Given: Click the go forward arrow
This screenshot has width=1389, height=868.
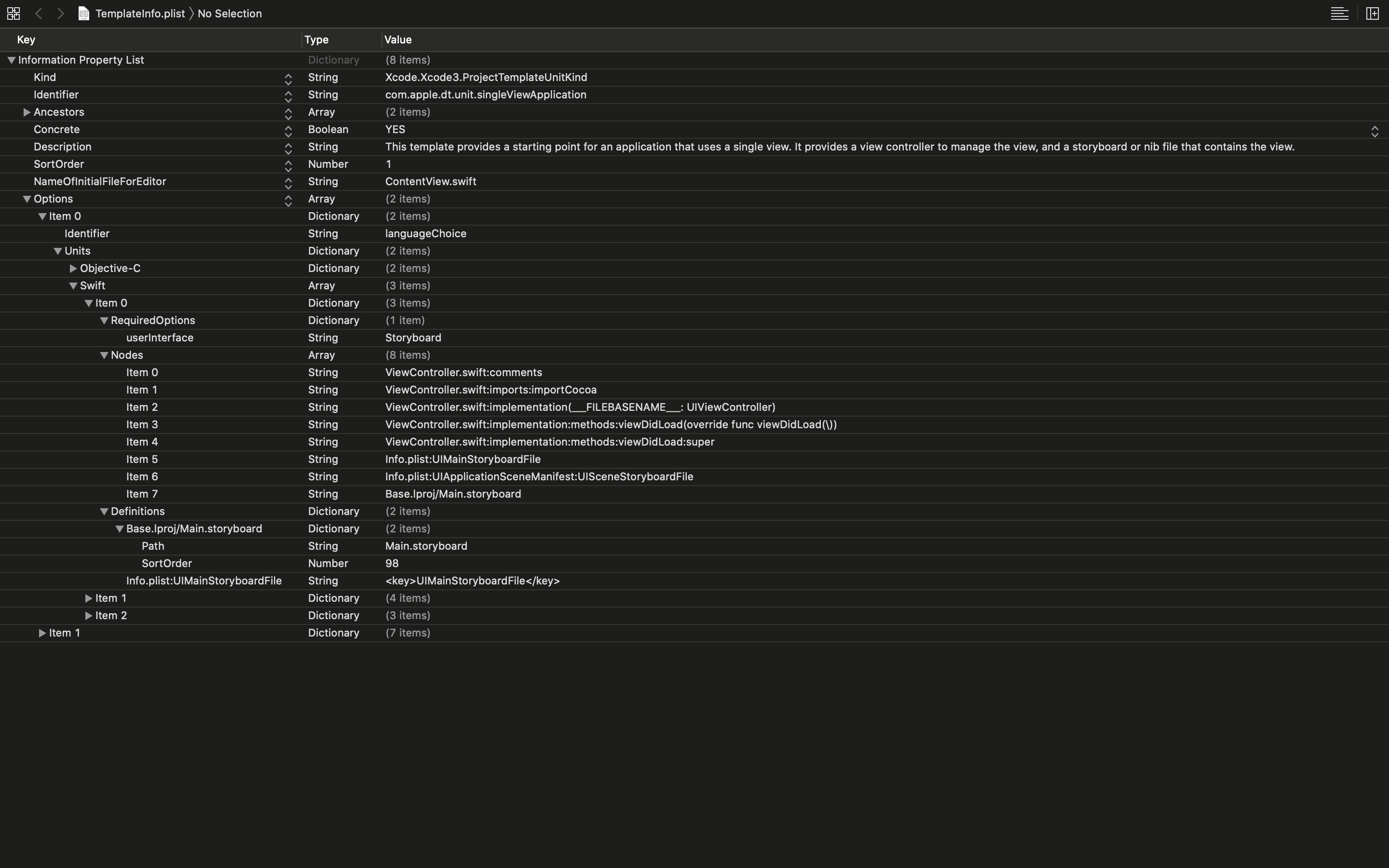Looking at the screenshot, I should (x=60, y=13).
